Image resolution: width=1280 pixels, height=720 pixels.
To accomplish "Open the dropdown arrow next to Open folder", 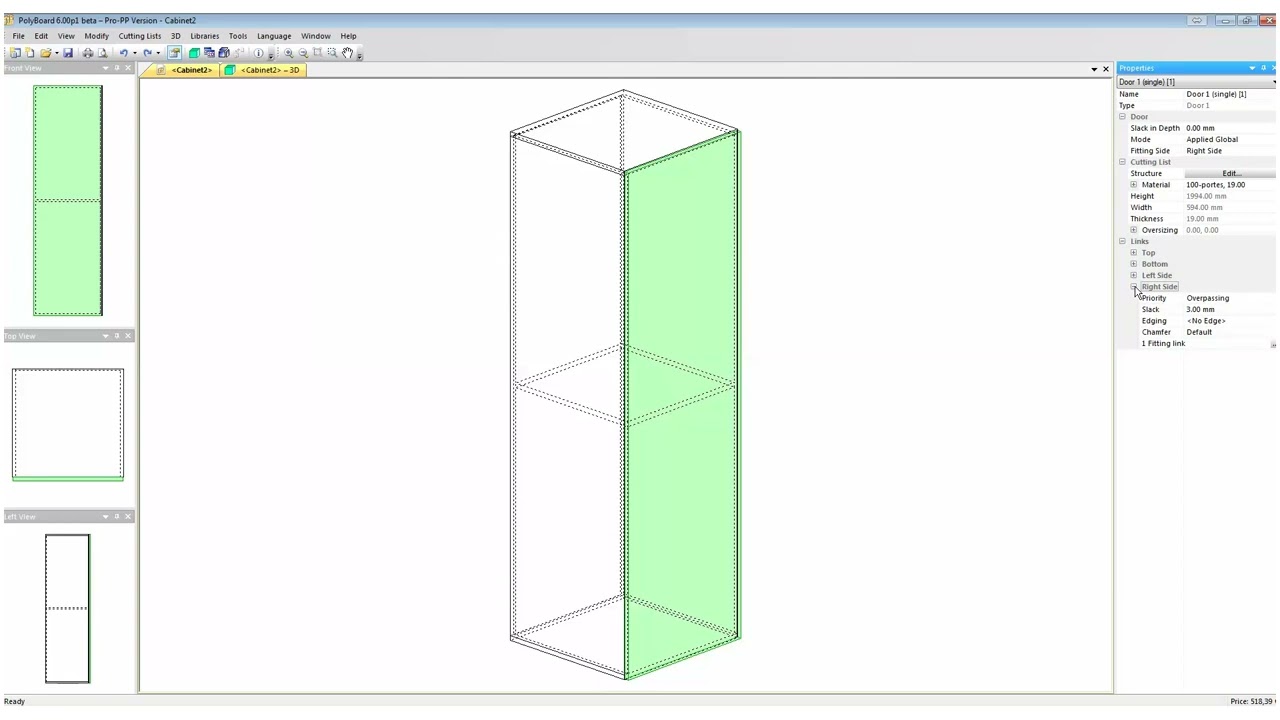I will (56, 53).
